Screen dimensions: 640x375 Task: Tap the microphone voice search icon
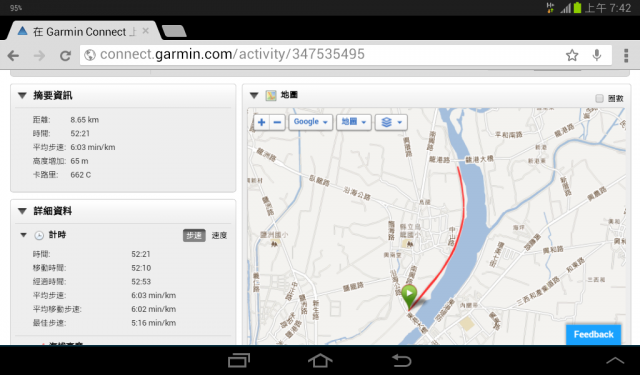(597, 55)
